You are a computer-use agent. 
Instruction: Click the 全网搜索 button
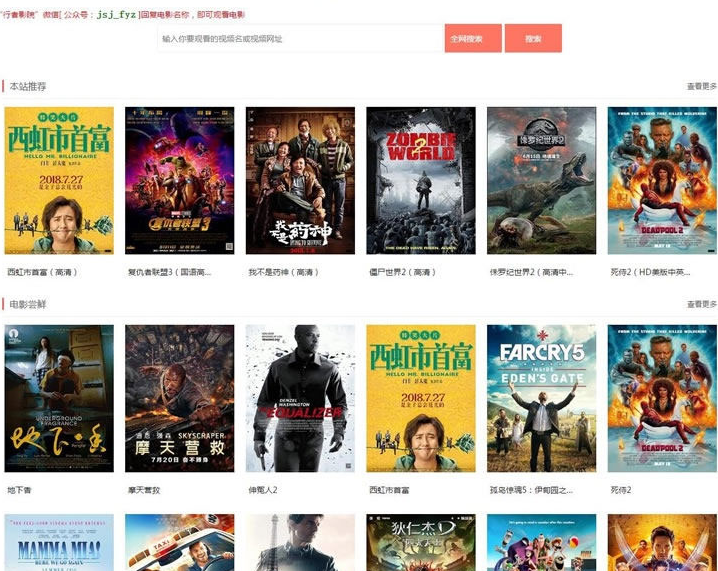[x=473, y=38]
